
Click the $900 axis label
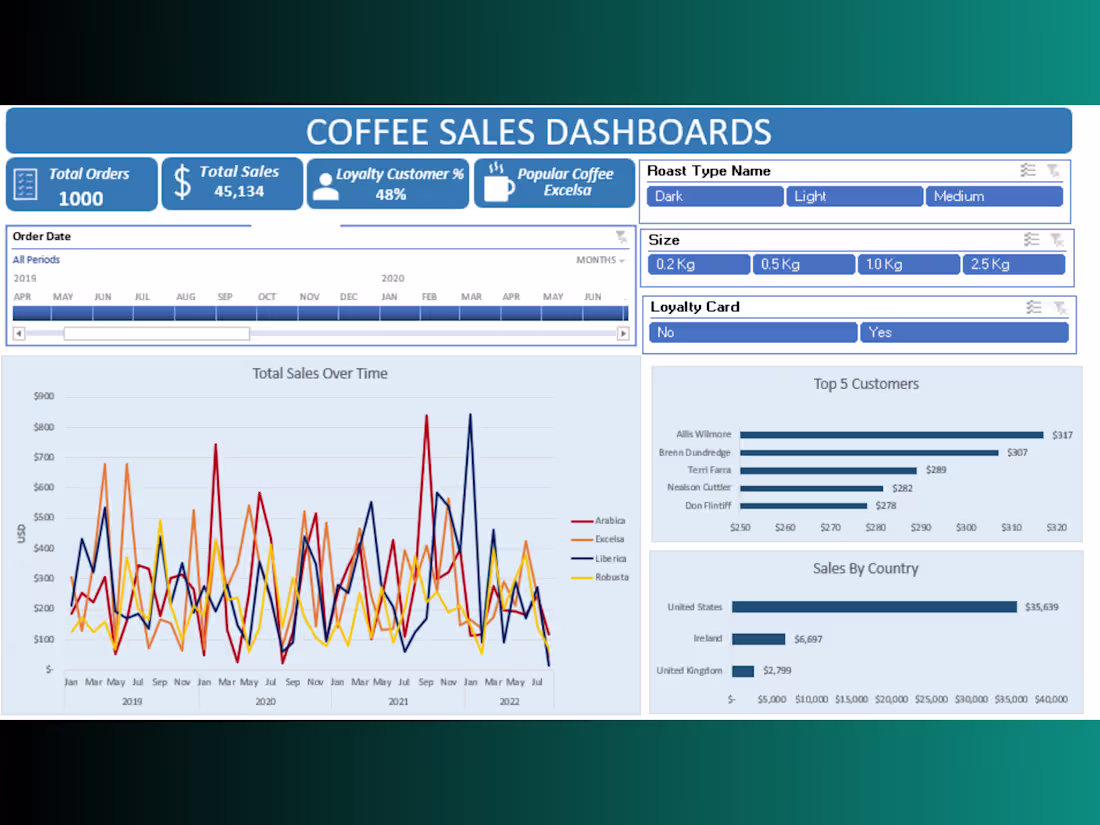[43, 396]
